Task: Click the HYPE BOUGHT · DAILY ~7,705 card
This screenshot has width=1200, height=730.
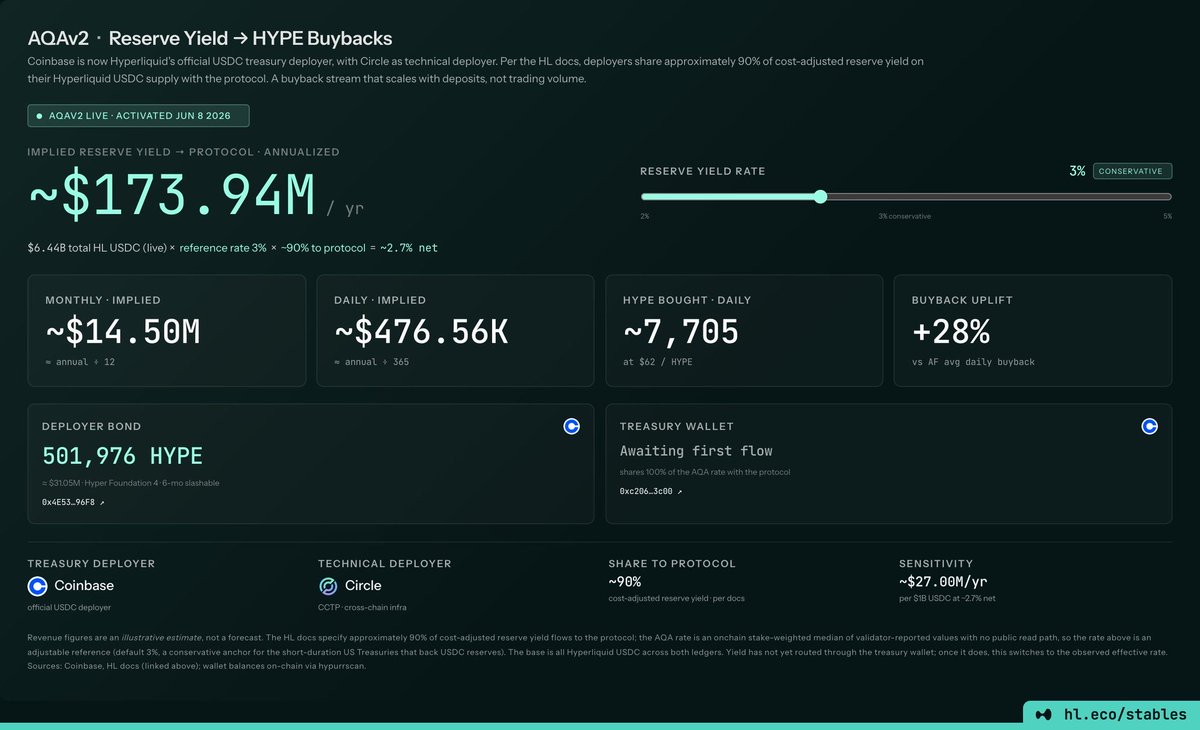Action: click(x=744, y=330)
